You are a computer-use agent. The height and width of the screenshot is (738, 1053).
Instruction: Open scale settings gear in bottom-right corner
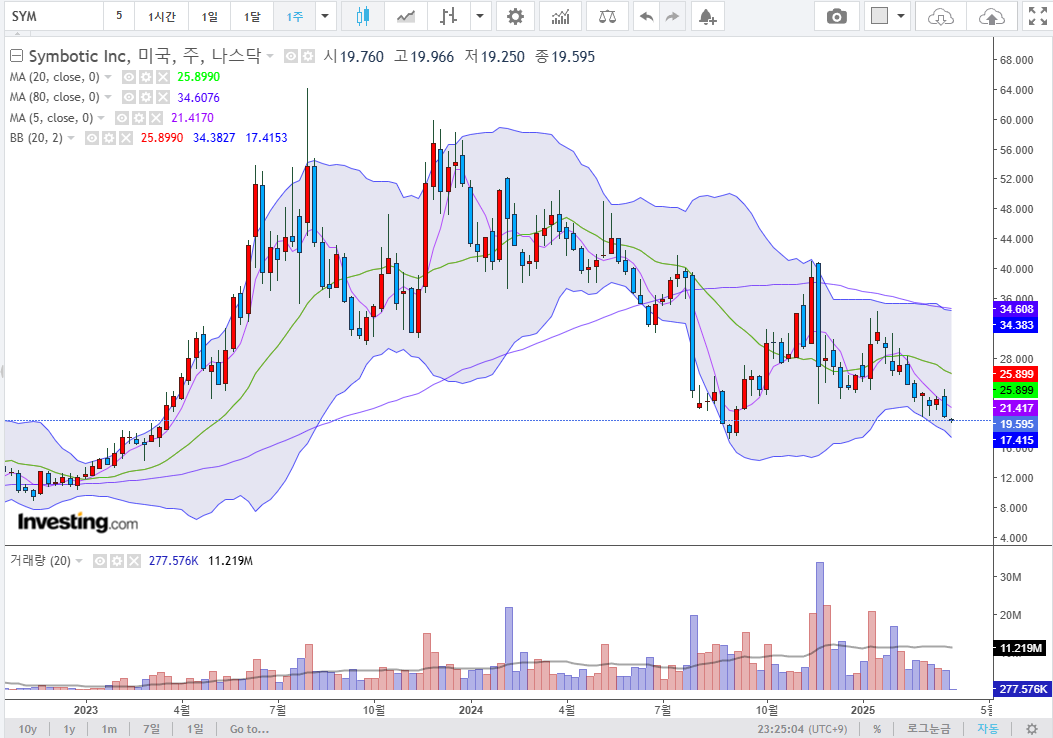click(x=1032, y=729)
